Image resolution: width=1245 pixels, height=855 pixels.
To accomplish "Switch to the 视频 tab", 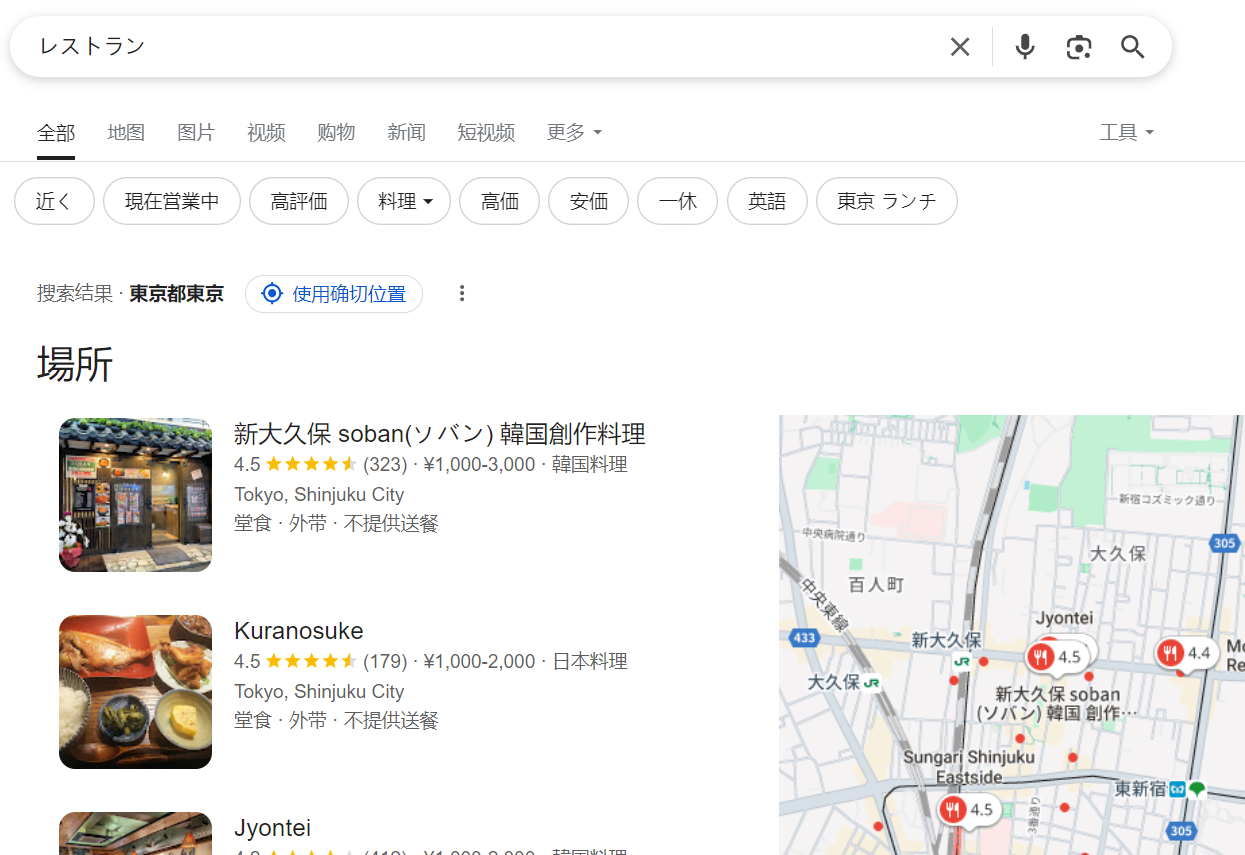I will click(x=266, y=132).
